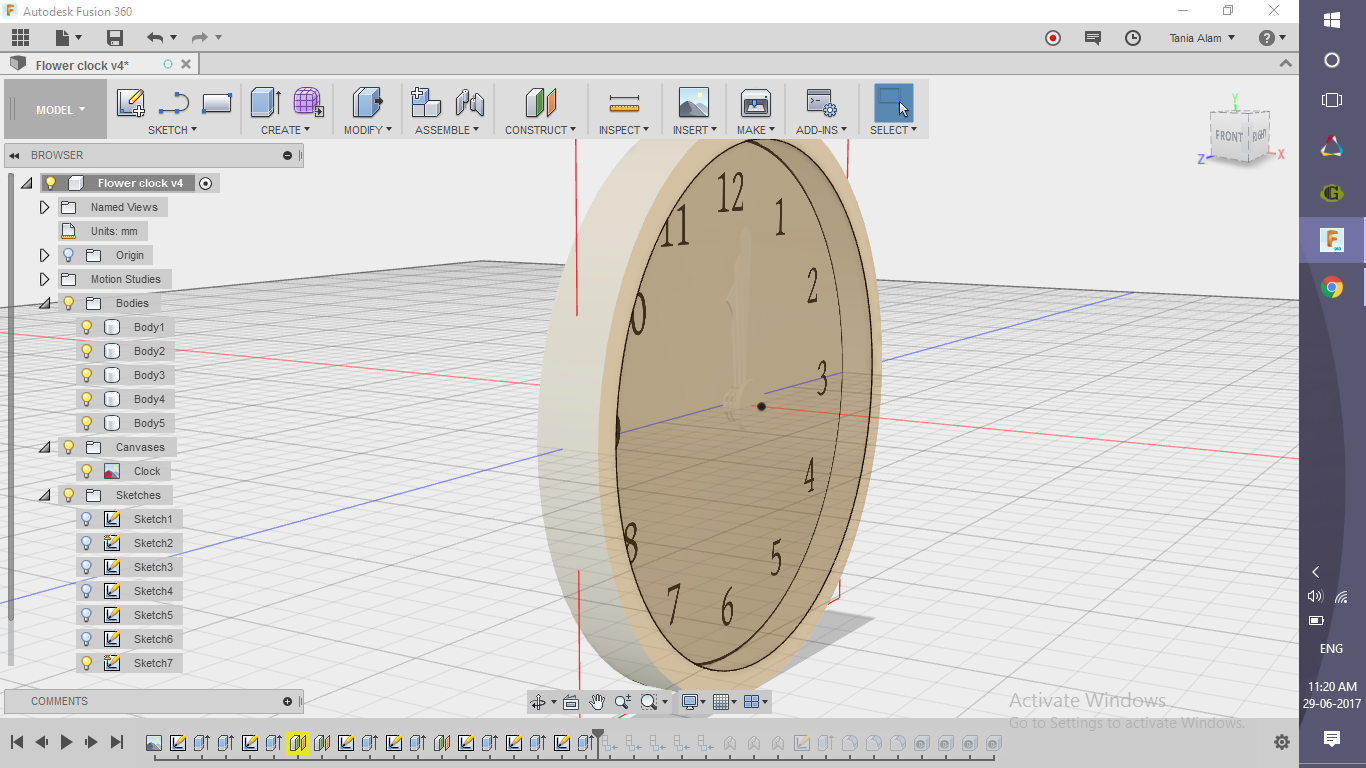The image size is (1366, 768).
Task: Jump to timeline end
Action: (117, 742)
